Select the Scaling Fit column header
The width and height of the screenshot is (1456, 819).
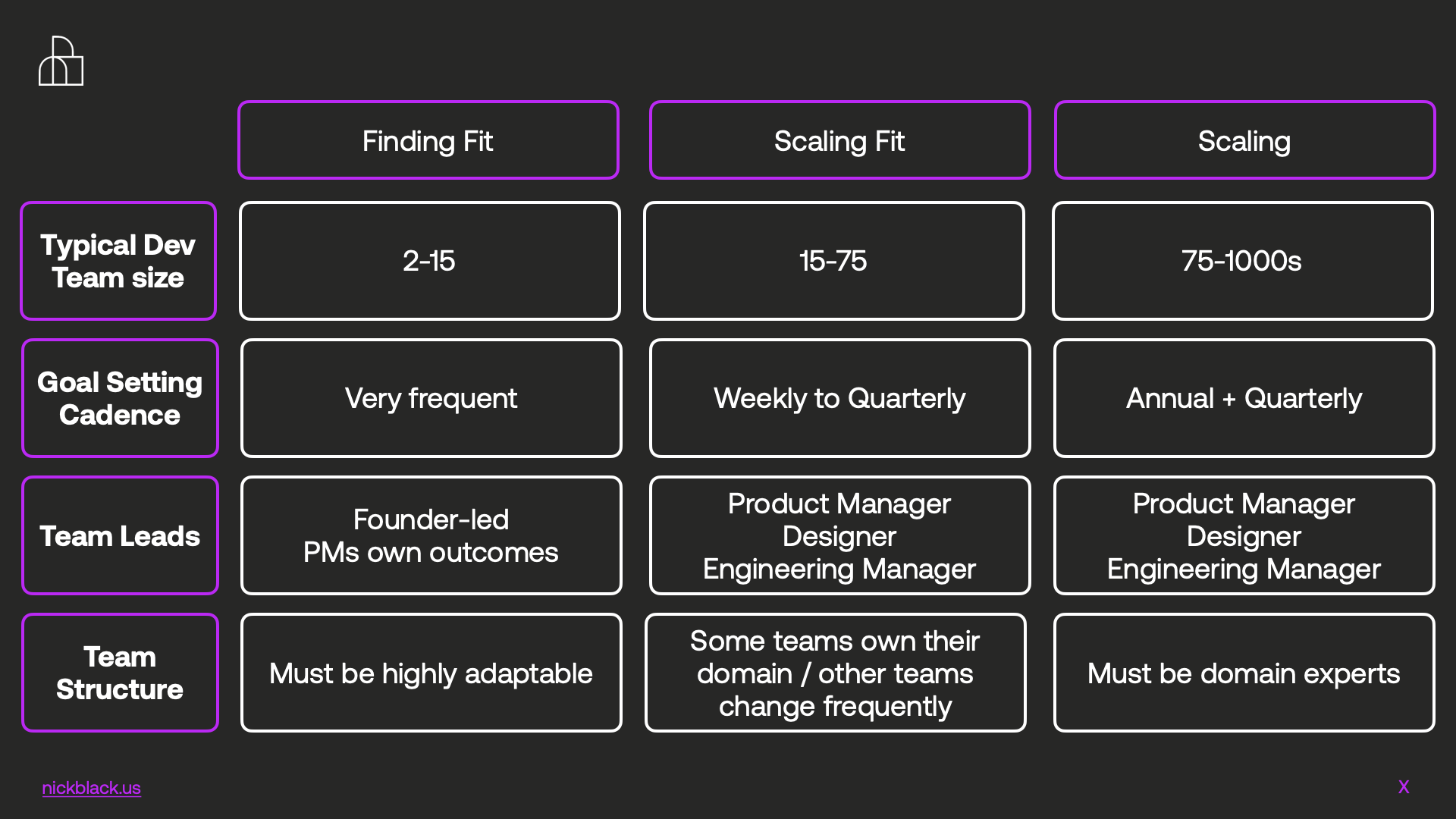click(839, 140)
